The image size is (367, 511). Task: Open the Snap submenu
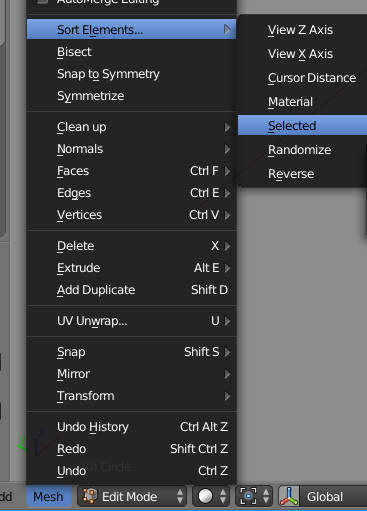click(x=131, y=352)
